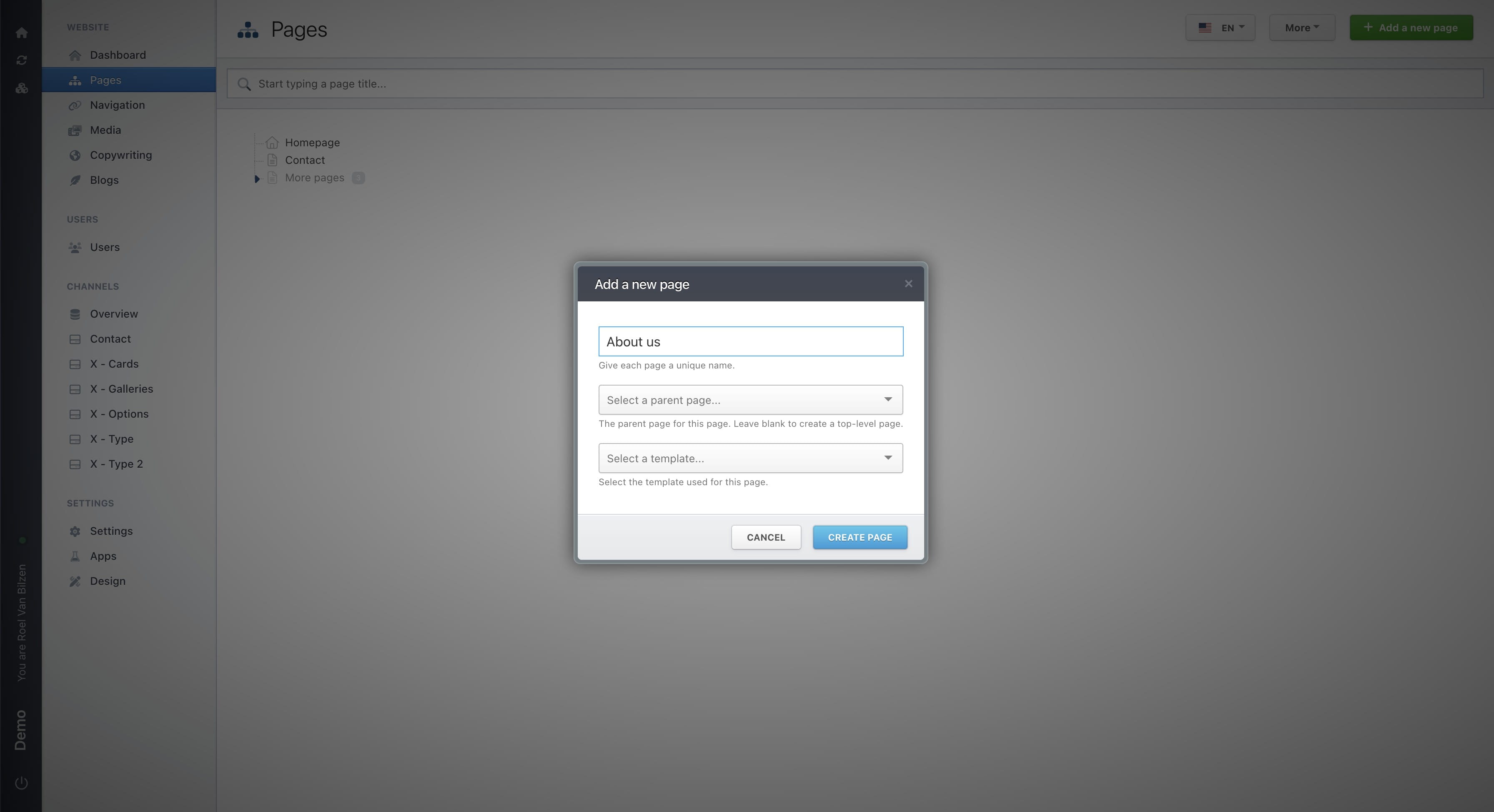Expand the More pages tree item

pyautogui.click(x=257, y=179)
